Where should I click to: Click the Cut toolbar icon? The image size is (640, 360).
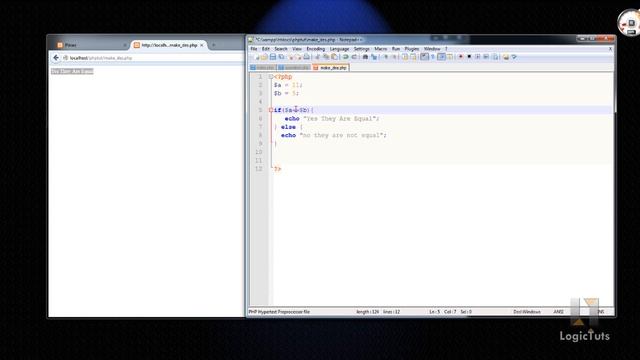(x=318, y=57)
